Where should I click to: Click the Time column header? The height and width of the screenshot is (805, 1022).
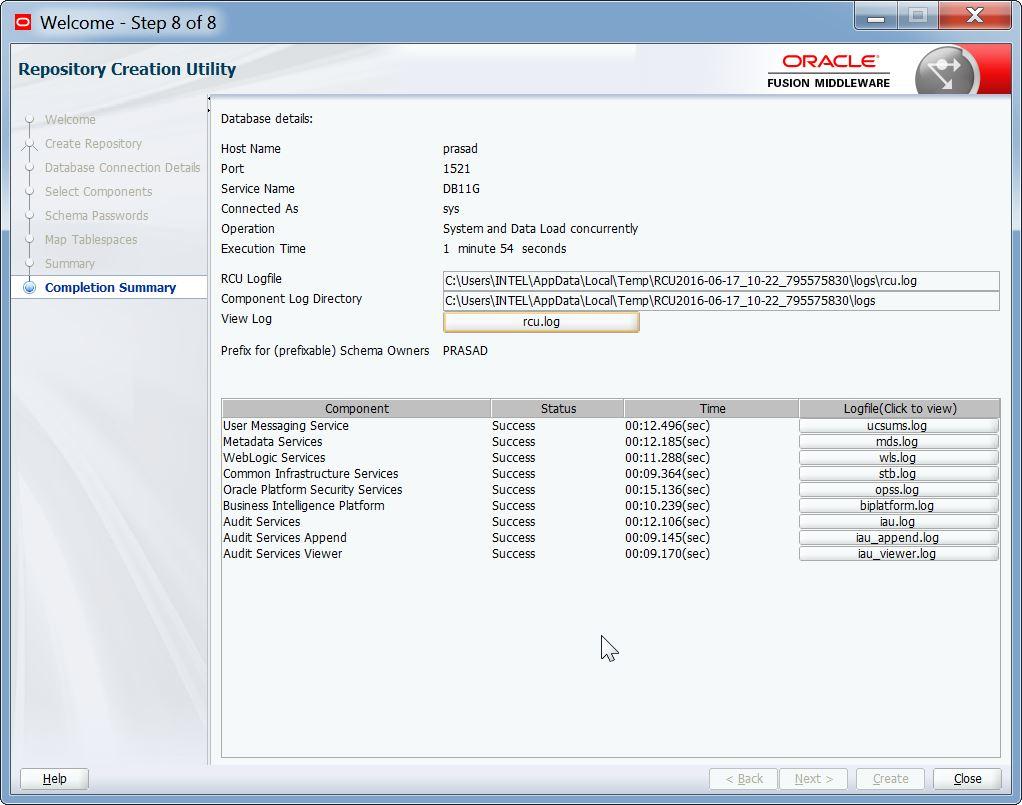pos(712,409)
